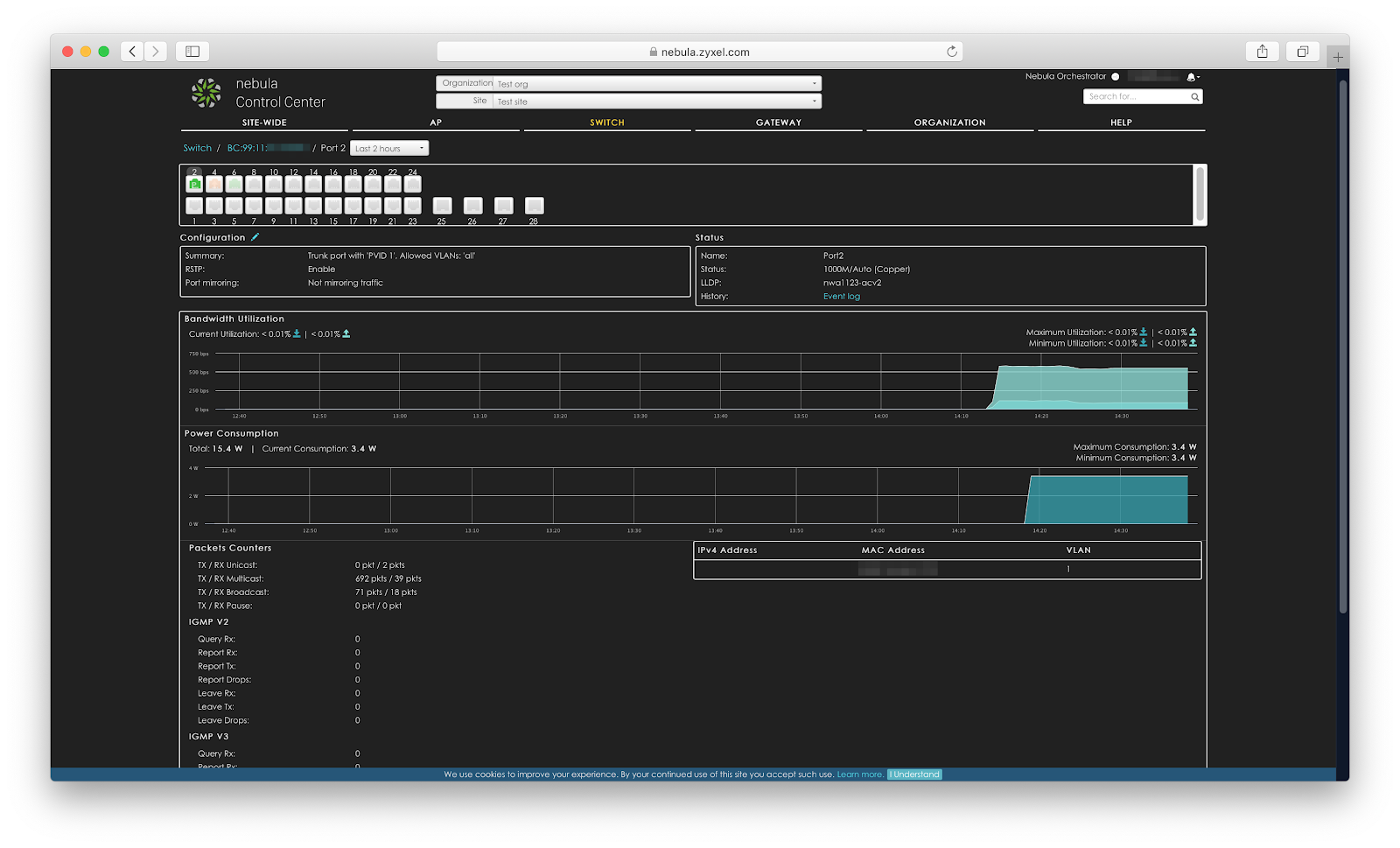The image size is (1400, 848).
Task: Click the edit pencil next to Configuration
Action: point(255,237)
